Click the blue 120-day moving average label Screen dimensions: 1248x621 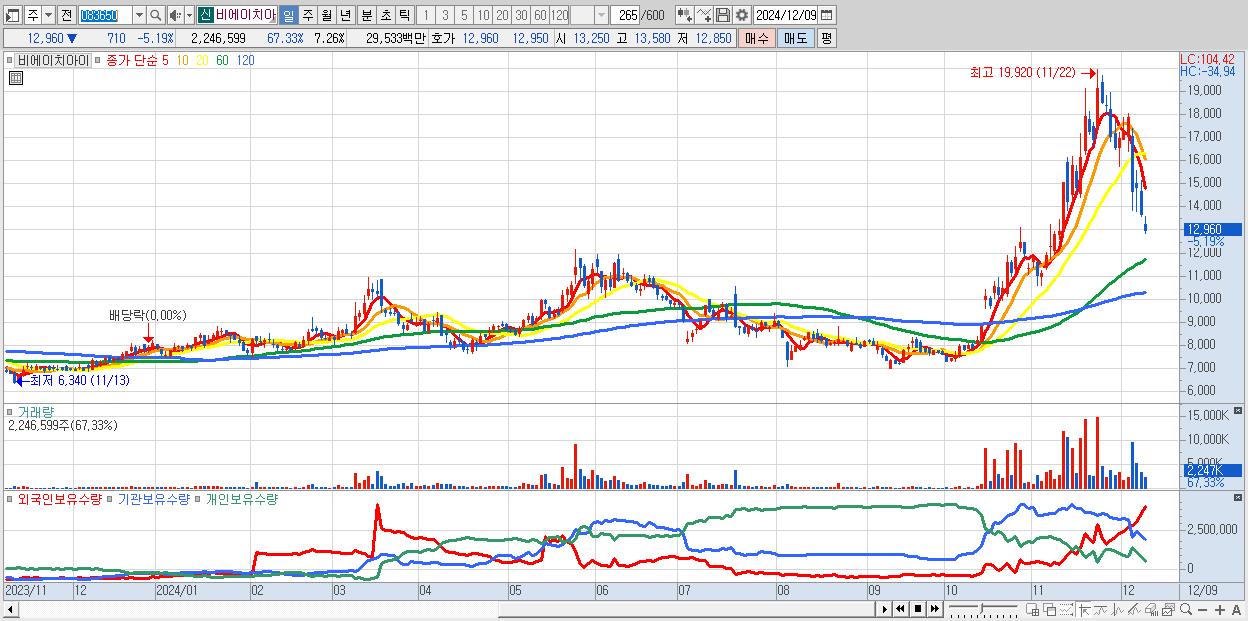click(x=245, y=60)
